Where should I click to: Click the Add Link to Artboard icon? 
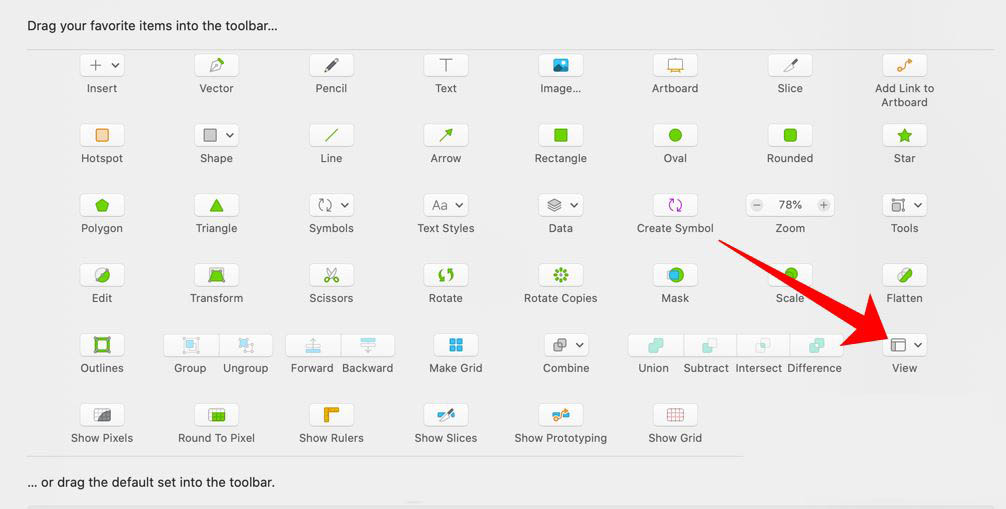pos(905,65)
